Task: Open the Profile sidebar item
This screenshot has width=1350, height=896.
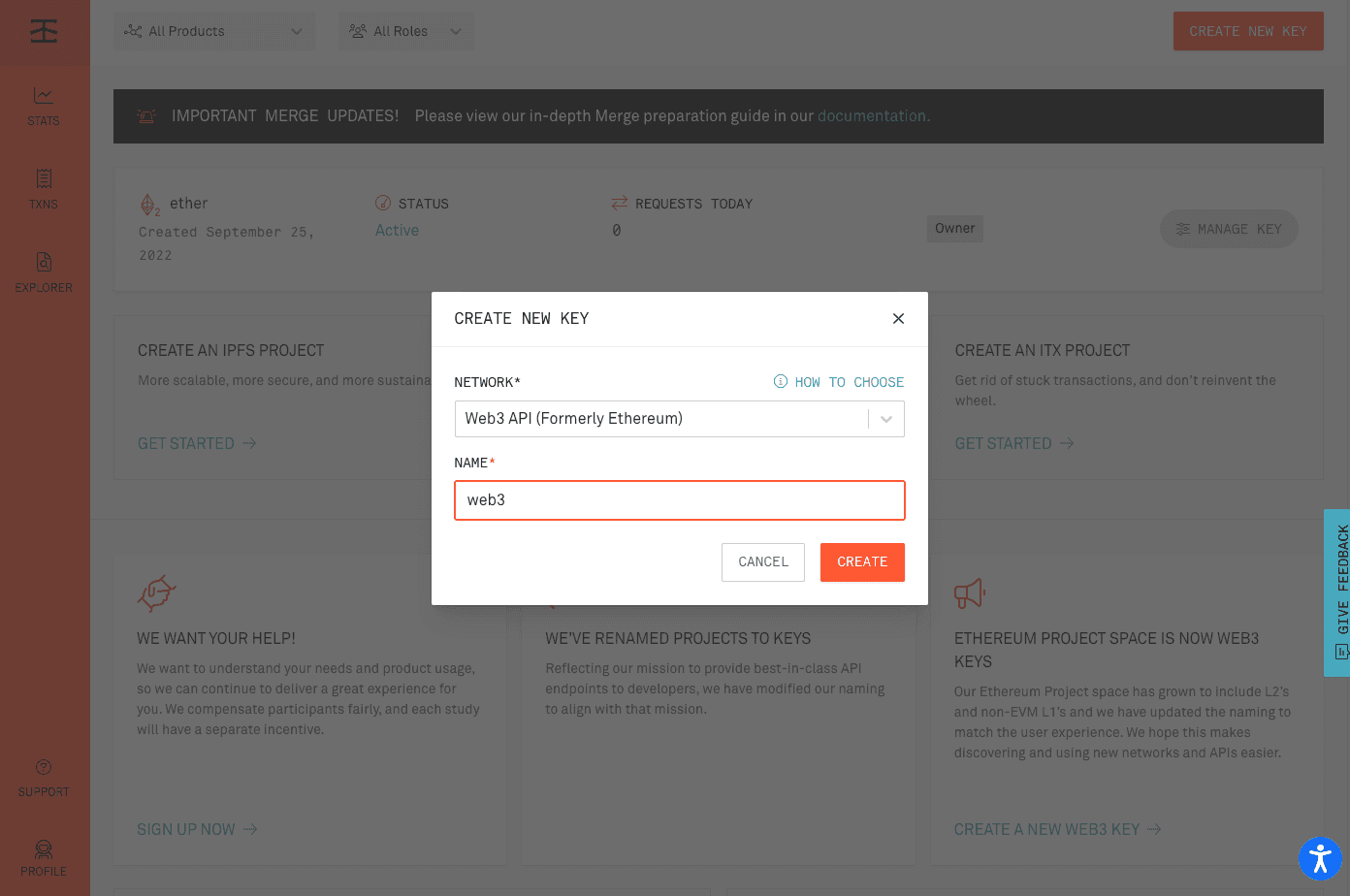Action: pyautogui.click(x=44, y=858)
